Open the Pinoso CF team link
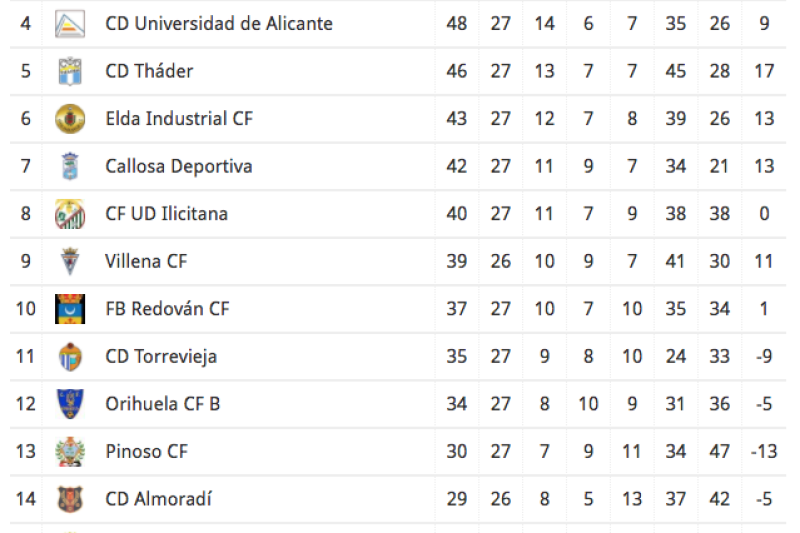The width and height of the screenshot is (800, 533). 146,451
